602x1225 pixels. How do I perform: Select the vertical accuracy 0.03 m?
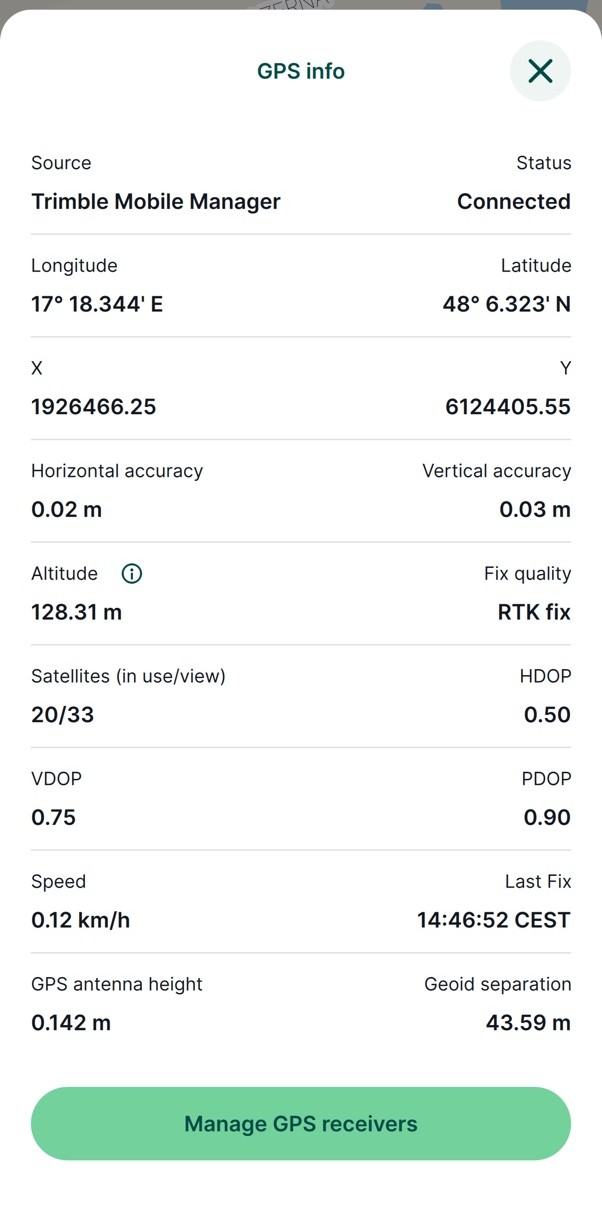(535, 510)
